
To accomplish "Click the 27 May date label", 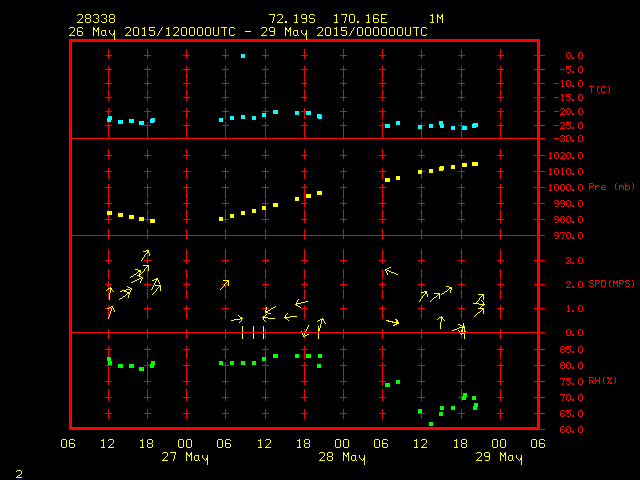I will pos(185,457).
